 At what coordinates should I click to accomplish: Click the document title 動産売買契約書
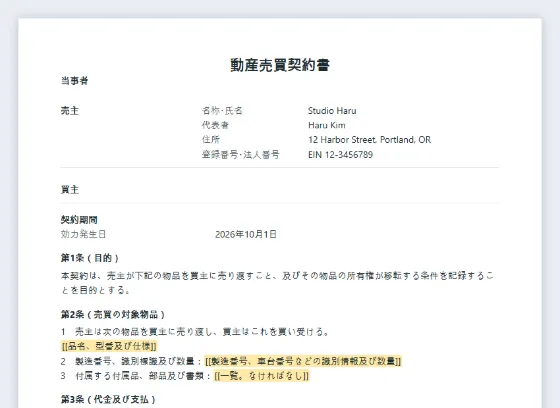pyautogui.click(x=280, y=65)
